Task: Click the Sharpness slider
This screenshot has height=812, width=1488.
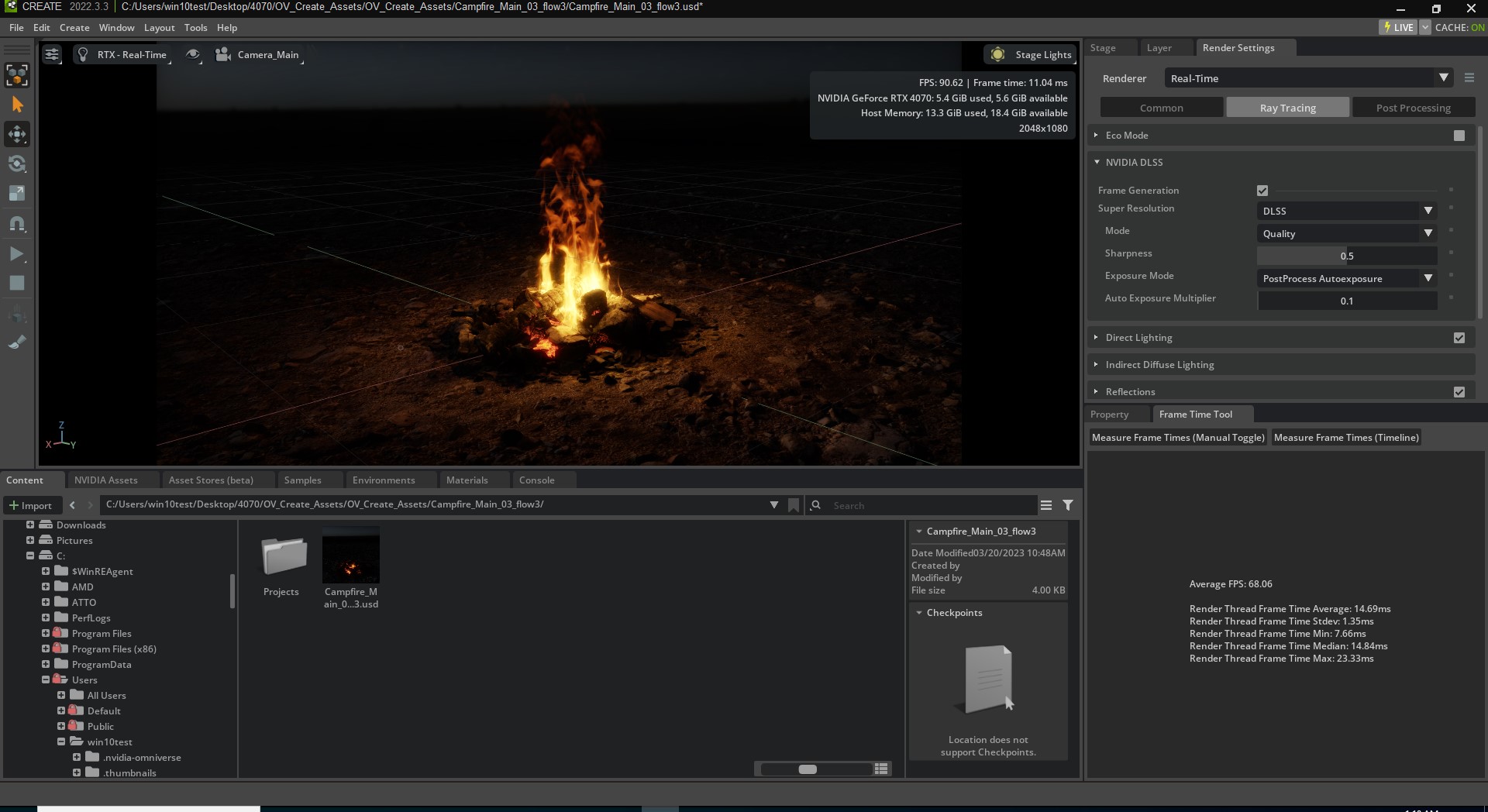Action: click(x=1347, y=256)
